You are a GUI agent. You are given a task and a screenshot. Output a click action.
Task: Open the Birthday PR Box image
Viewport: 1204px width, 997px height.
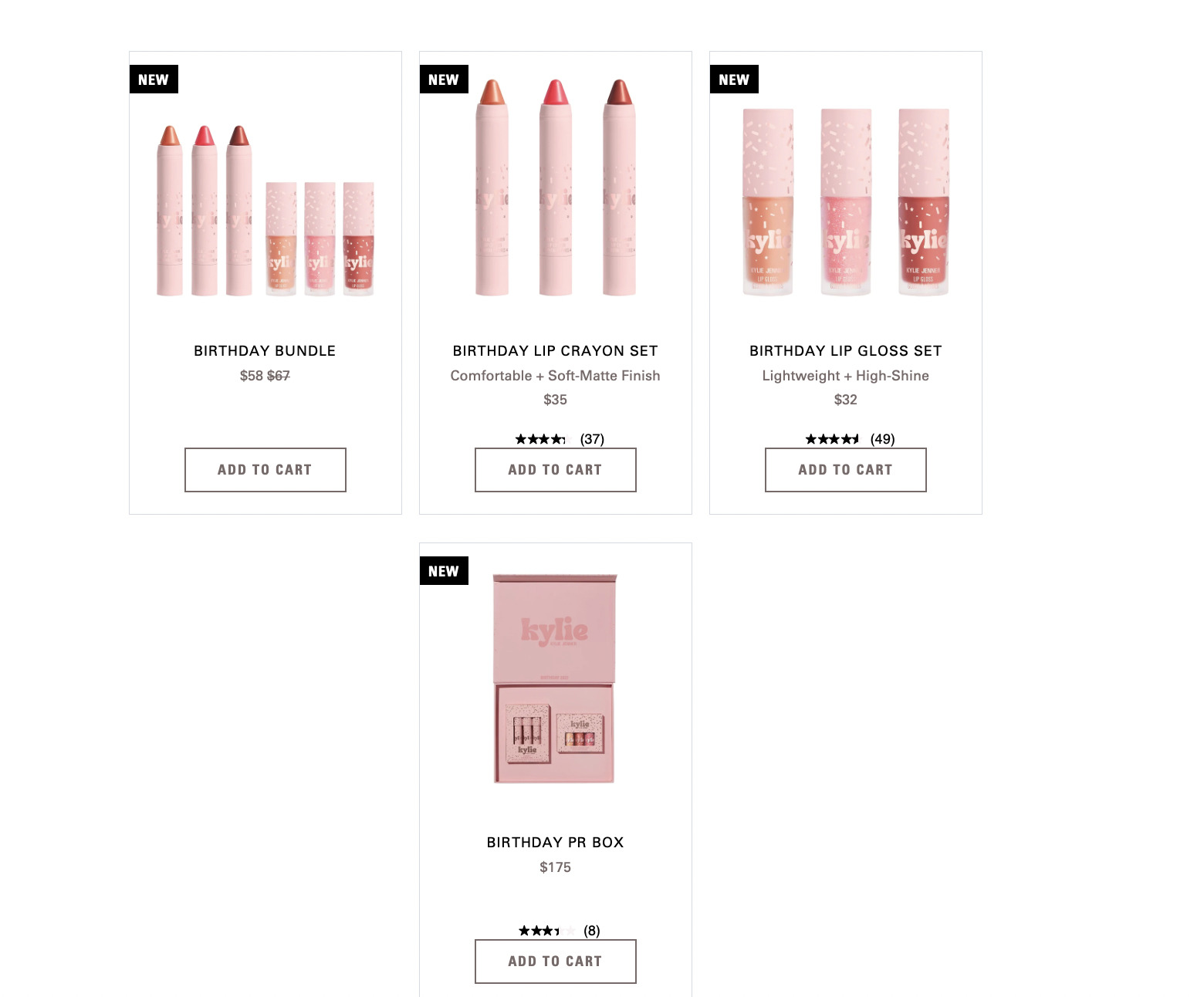[555, 678]
